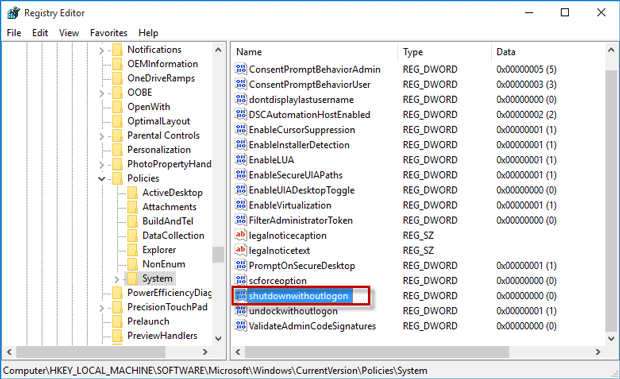620x379 pixels.
Task: Expand the Notifications key
Action: coord(102,50)
